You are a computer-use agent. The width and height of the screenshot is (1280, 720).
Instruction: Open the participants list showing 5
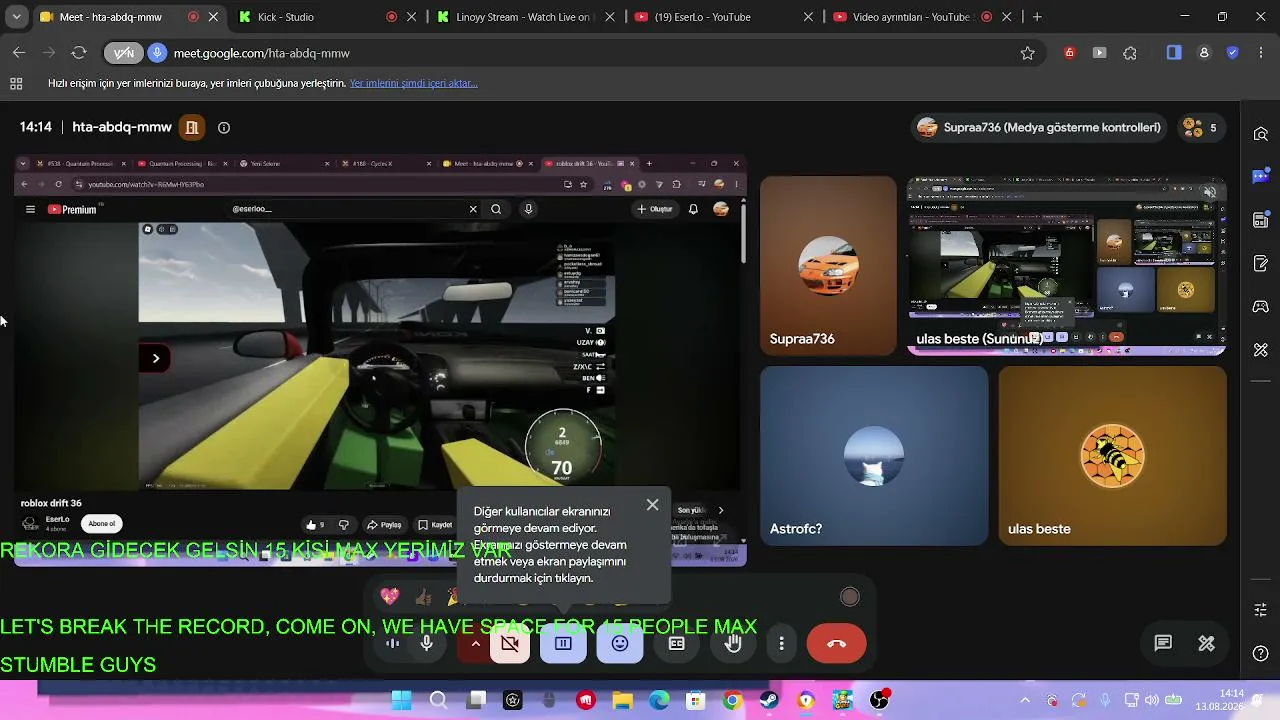(x=1199, y=128)
